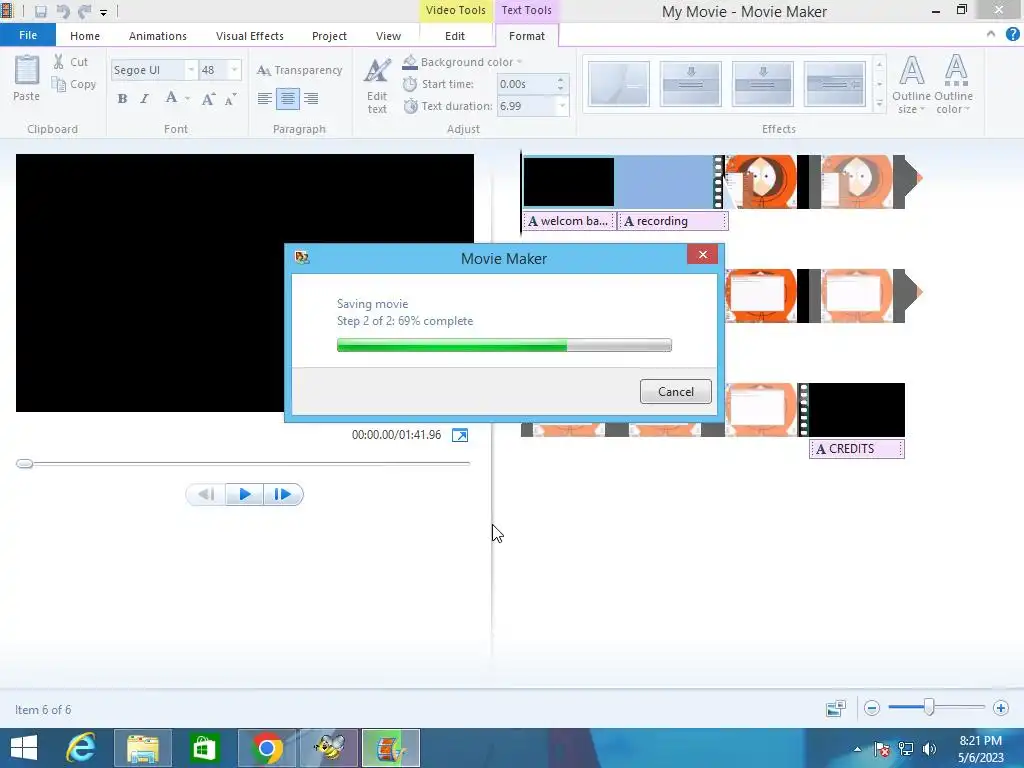Play the movie preview

point(245,494)
